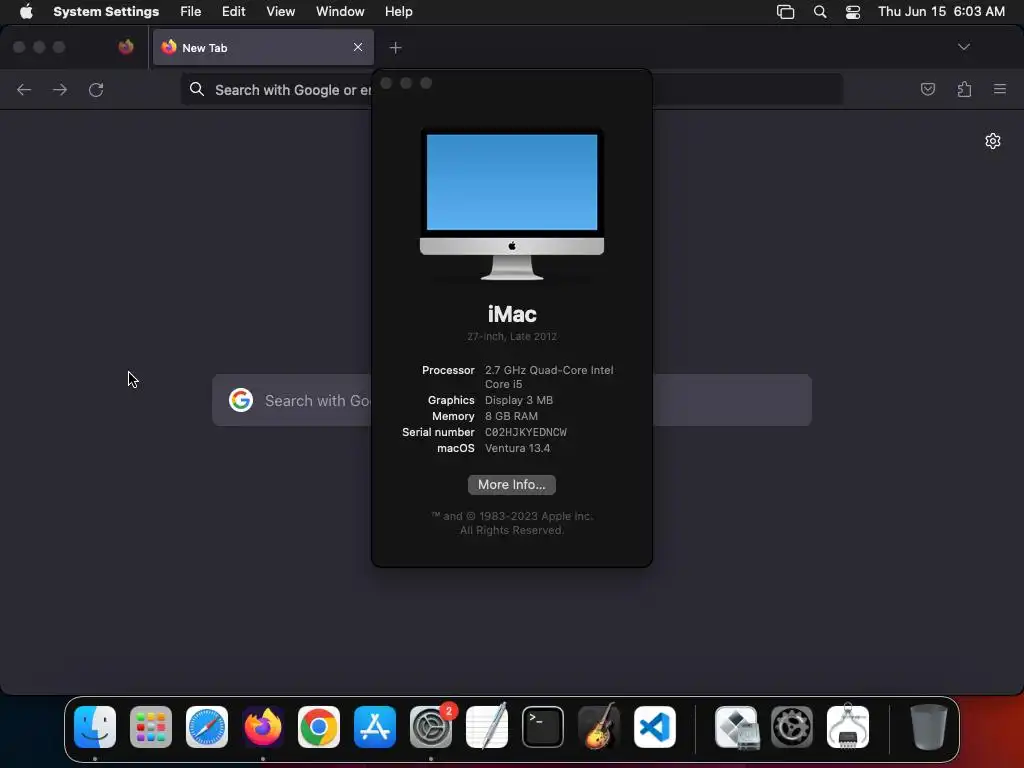Open the File menu
Viewport: 1024px width, 768px height.
pyautogui.click(x=191, y=12)
